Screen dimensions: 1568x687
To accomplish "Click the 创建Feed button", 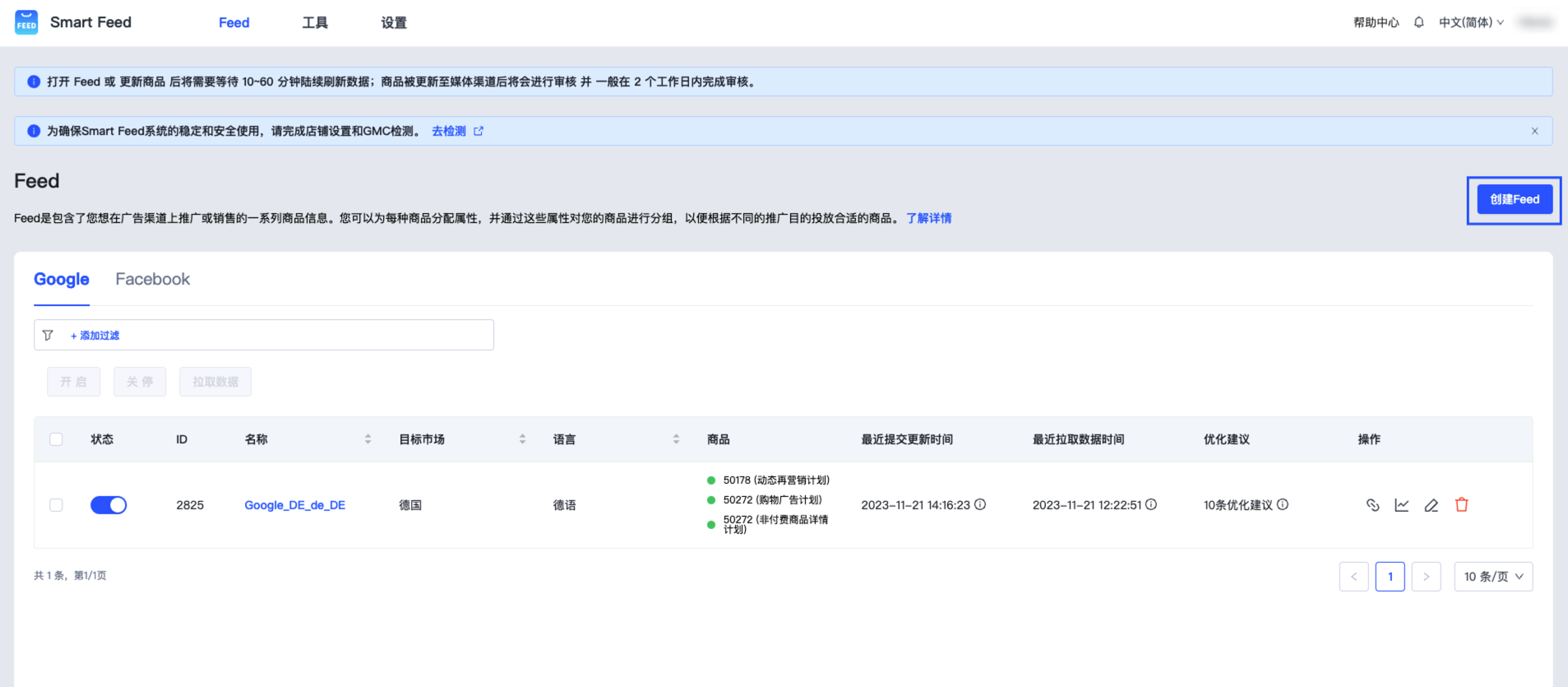I will (1514, 199).
